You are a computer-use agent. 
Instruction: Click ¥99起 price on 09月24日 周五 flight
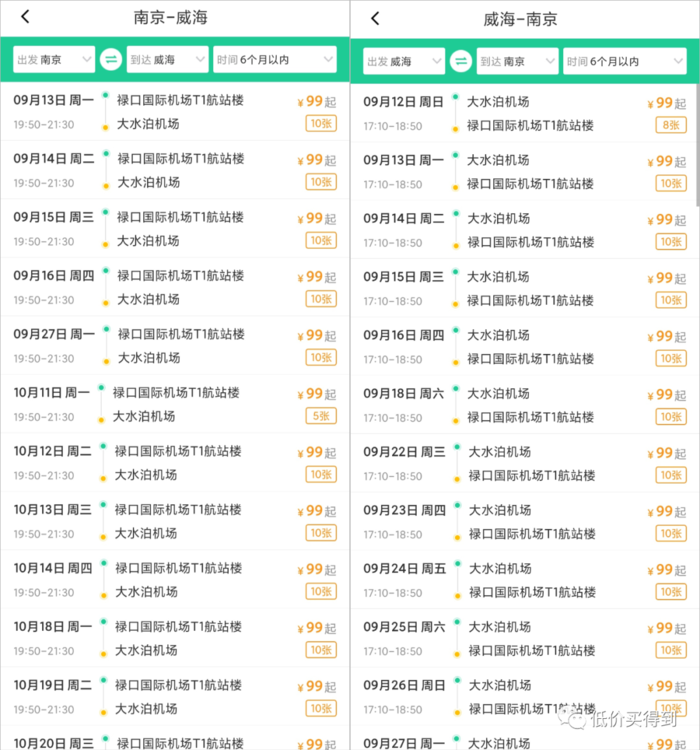point(666,569)
